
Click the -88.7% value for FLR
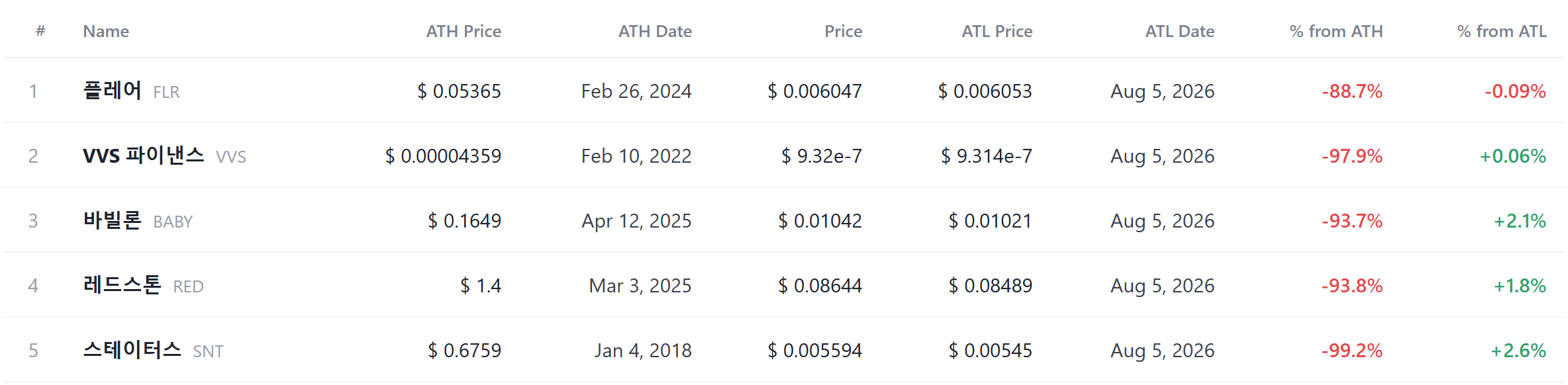tap(1352, 91)
